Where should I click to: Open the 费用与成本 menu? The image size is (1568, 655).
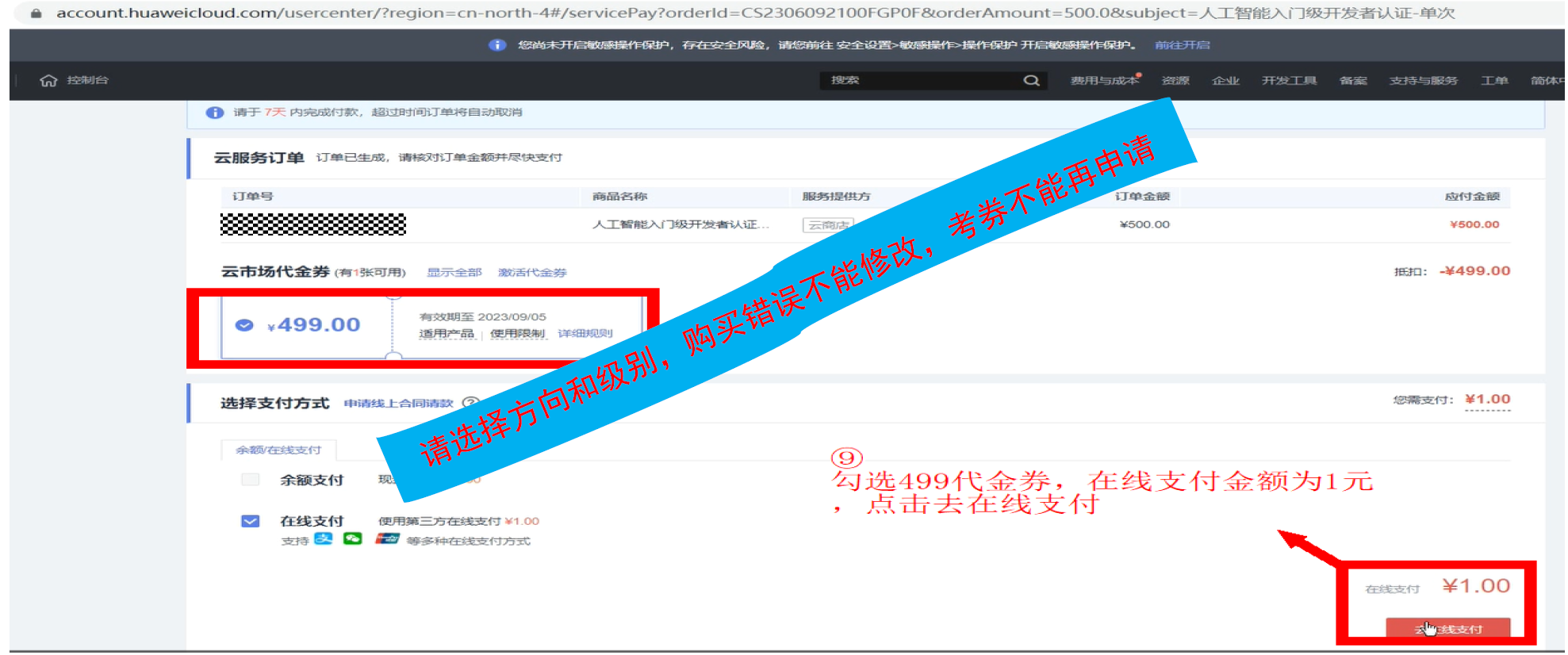click(1104, 80)
